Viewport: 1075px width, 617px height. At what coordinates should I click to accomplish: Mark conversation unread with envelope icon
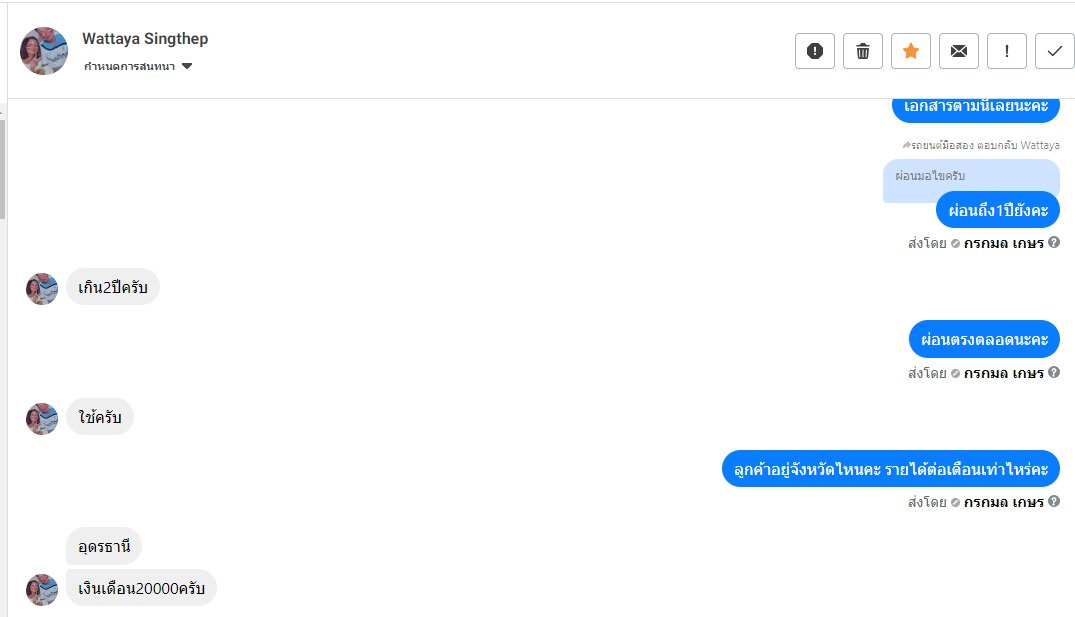click(x=959, y=51)
